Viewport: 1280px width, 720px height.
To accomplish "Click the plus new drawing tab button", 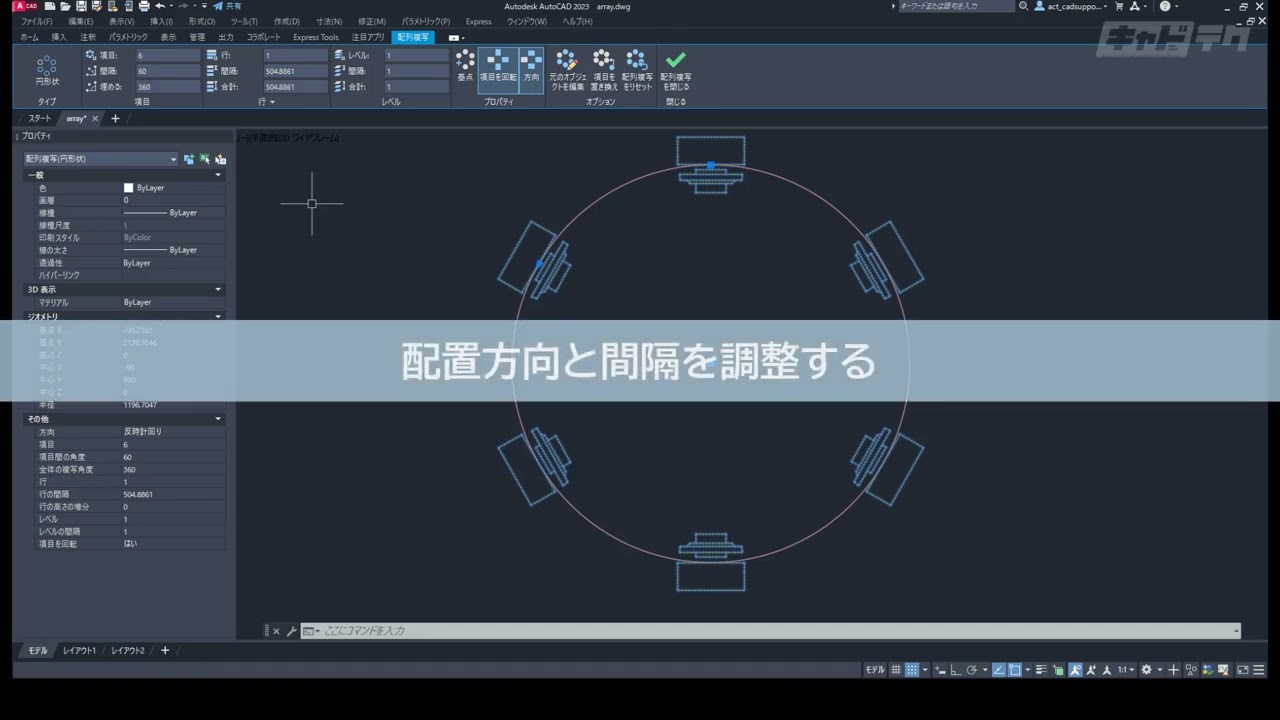I will point(115,118).
